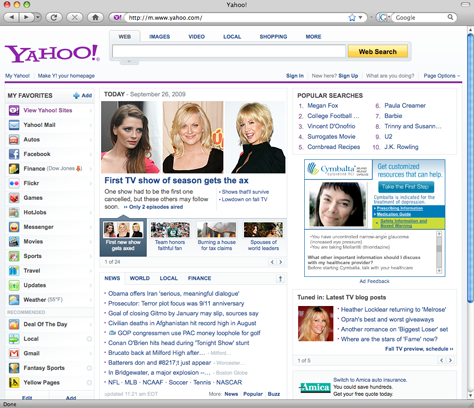Image resolution: width=474 pixels, height=408 pixels.
Task: Go to previous Today story arrow
Action: point(272,262)
